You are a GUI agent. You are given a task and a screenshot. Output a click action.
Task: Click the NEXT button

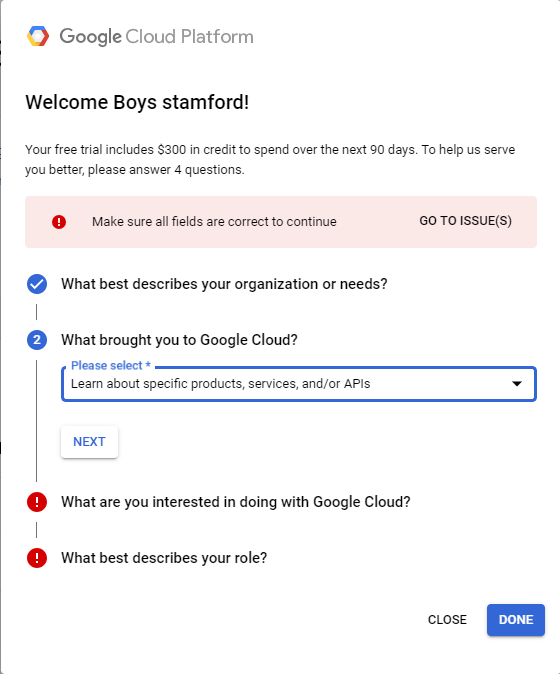point(89,442)
